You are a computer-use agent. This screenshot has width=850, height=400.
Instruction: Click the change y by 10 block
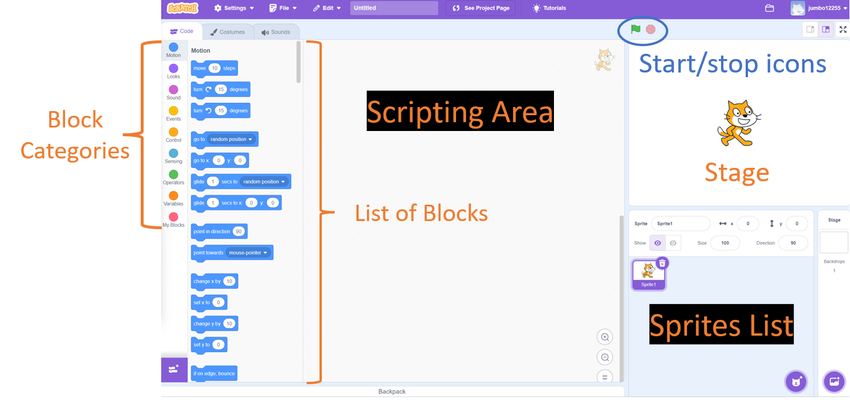(x=215, y=324)
